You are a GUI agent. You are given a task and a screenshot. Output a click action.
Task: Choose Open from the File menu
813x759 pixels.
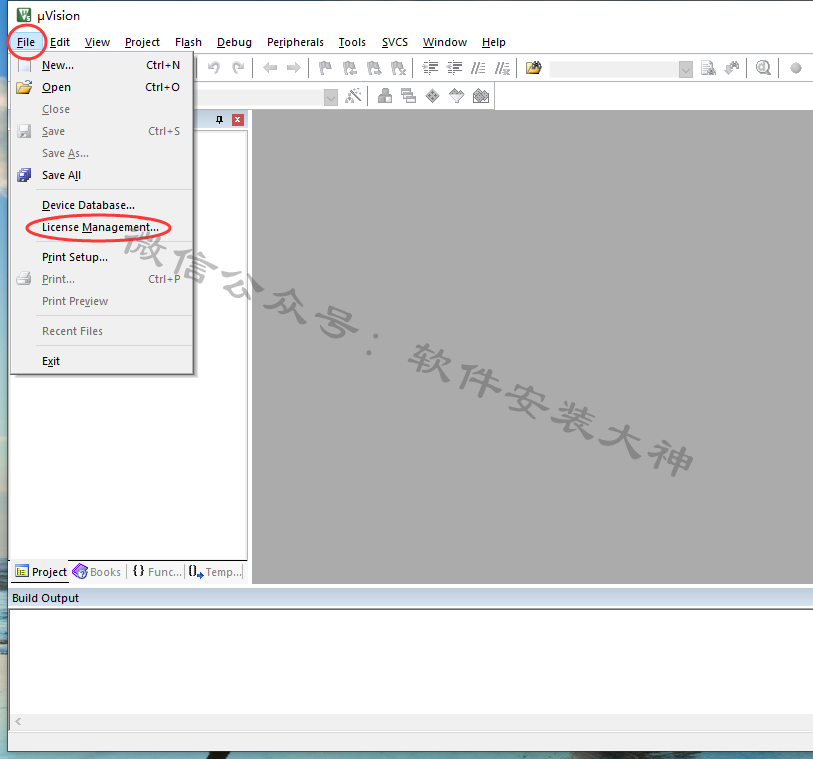click(x=102, y=87)
